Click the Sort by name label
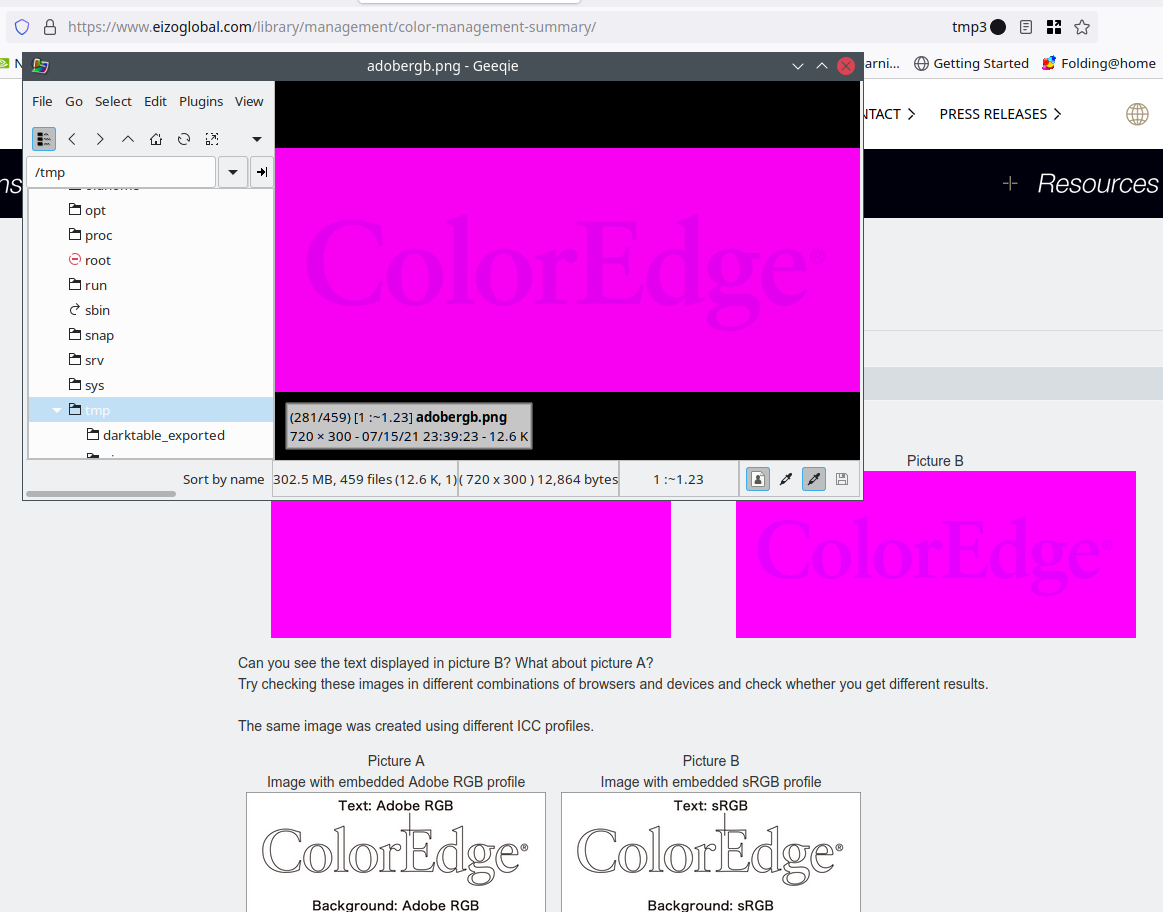Image resolution: width=1163 pixels, height=912 pixels. (x=223, y=479)
